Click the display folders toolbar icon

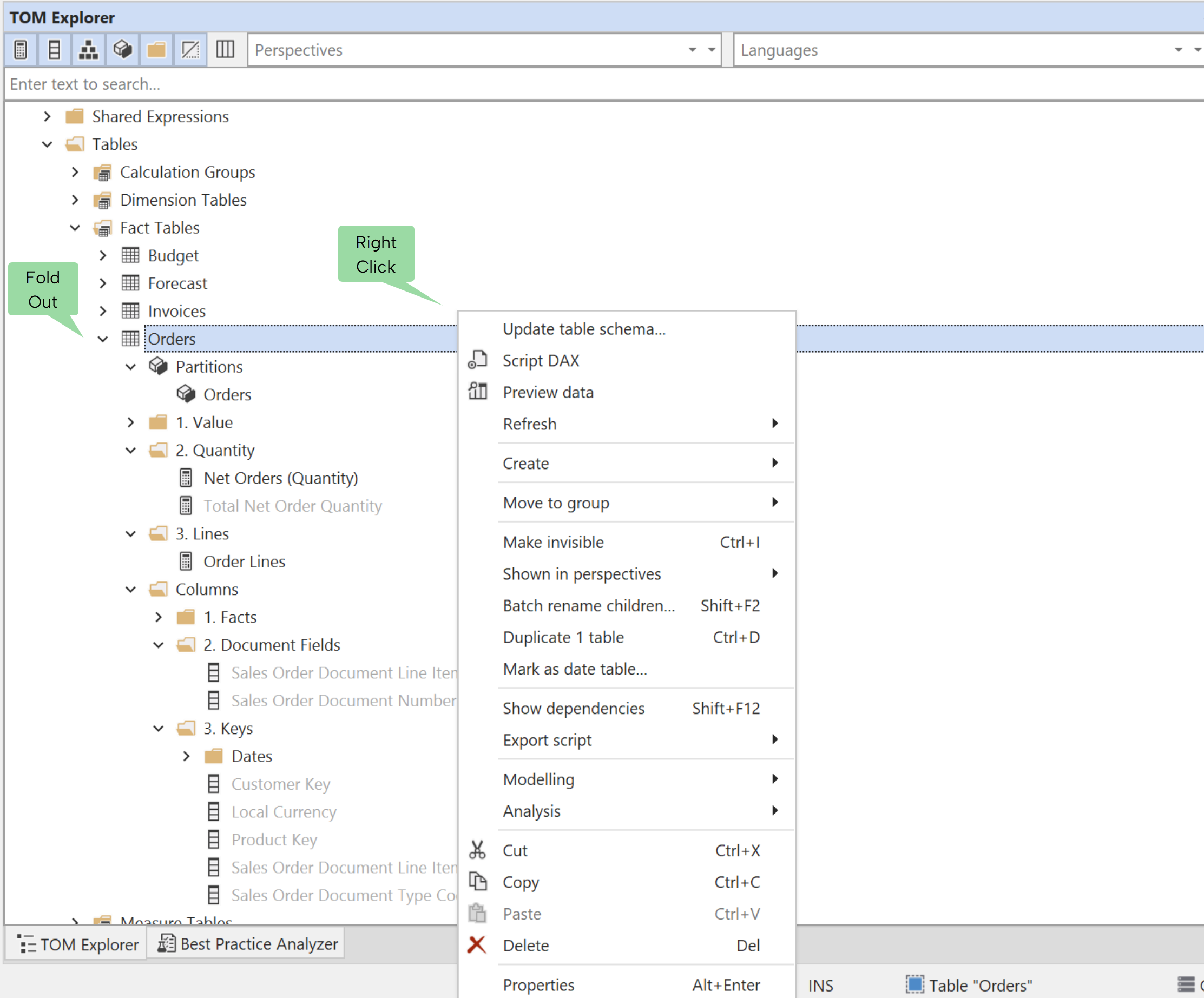click(x=156, y=50)
